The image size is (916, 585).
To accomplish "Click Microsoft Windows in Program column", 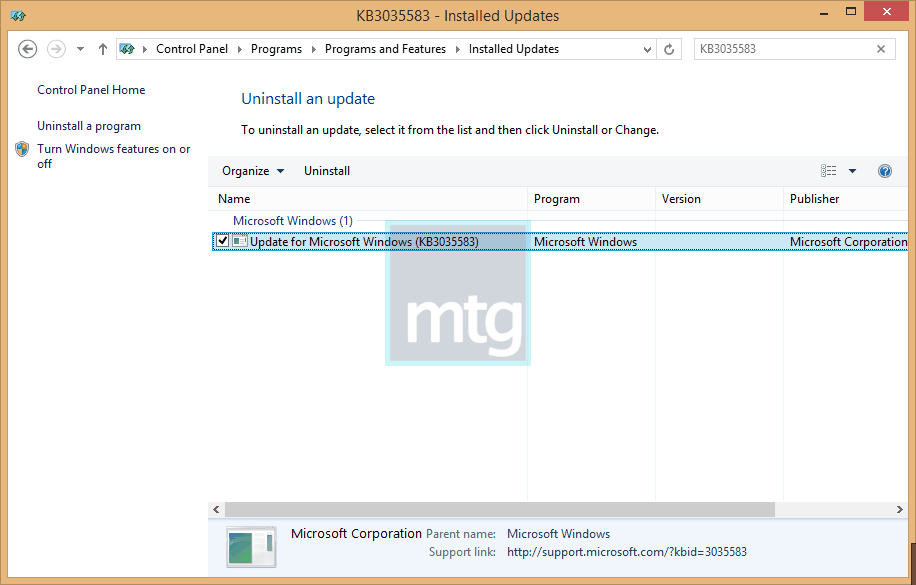I will pos(585,242).
